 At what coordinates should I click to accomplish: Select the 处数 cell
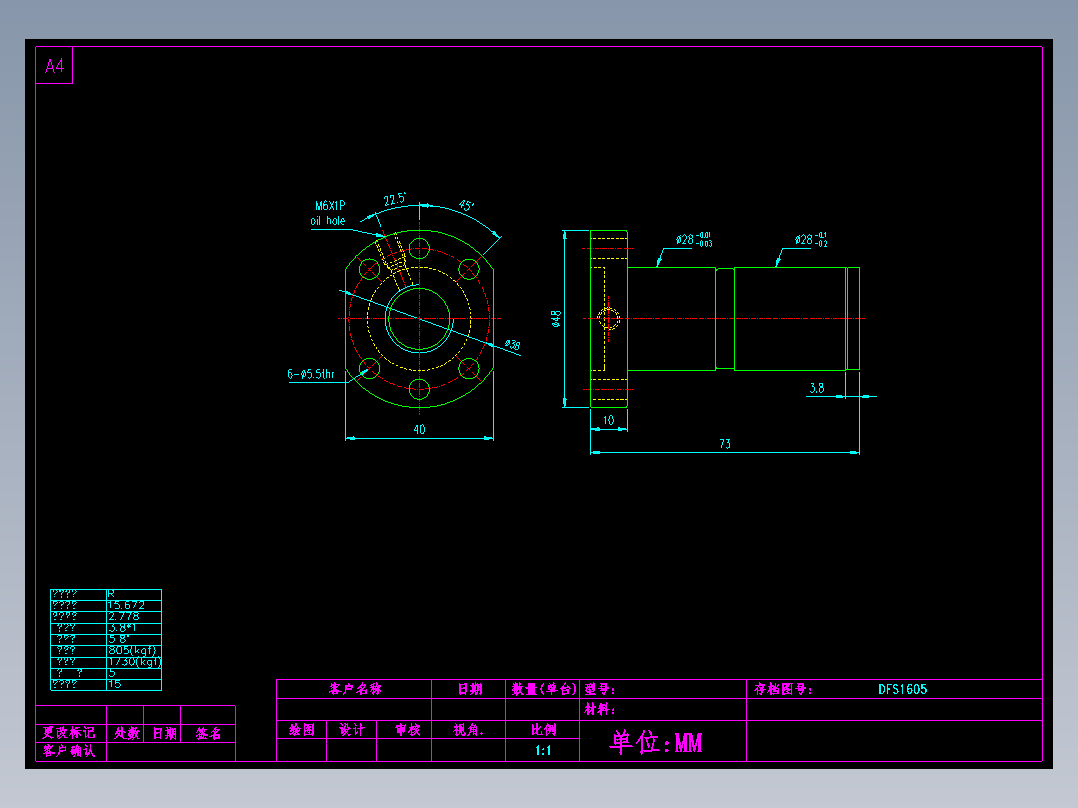coord(125,733)
